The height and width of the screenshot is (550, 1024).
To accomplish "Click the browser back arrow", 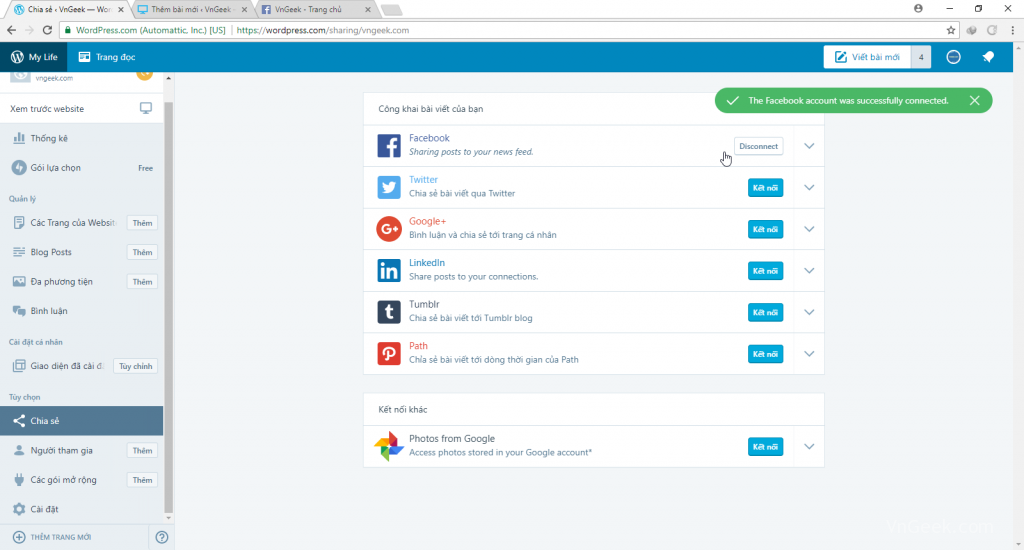I will click(11, 30).
